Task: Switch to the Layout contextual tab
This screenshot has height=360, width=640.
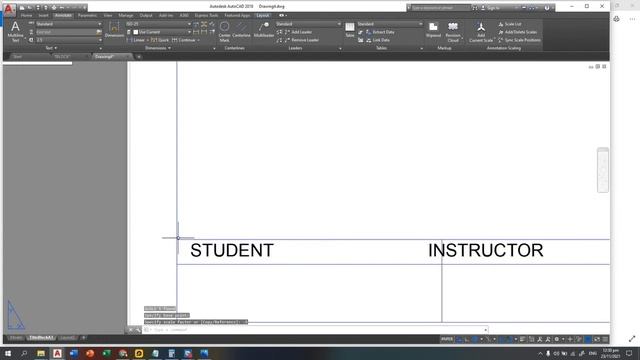Action: [x=263, y=16]
